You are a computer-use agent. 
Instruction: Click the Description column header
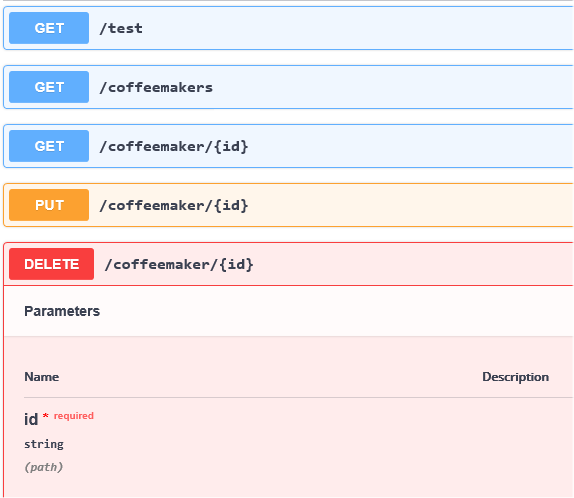coord(515,376)
